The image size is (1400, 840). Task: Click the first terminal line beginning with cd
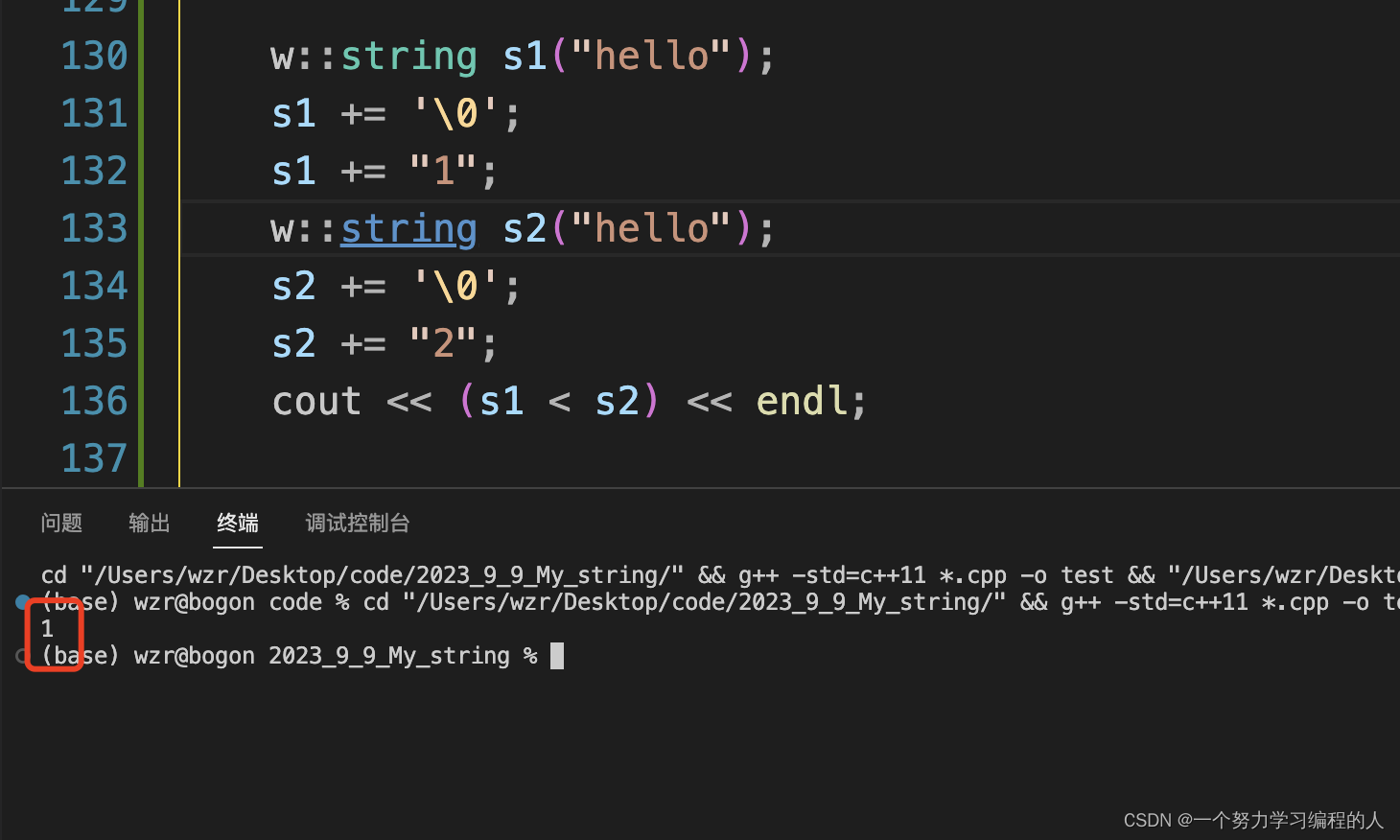point(720,575)
